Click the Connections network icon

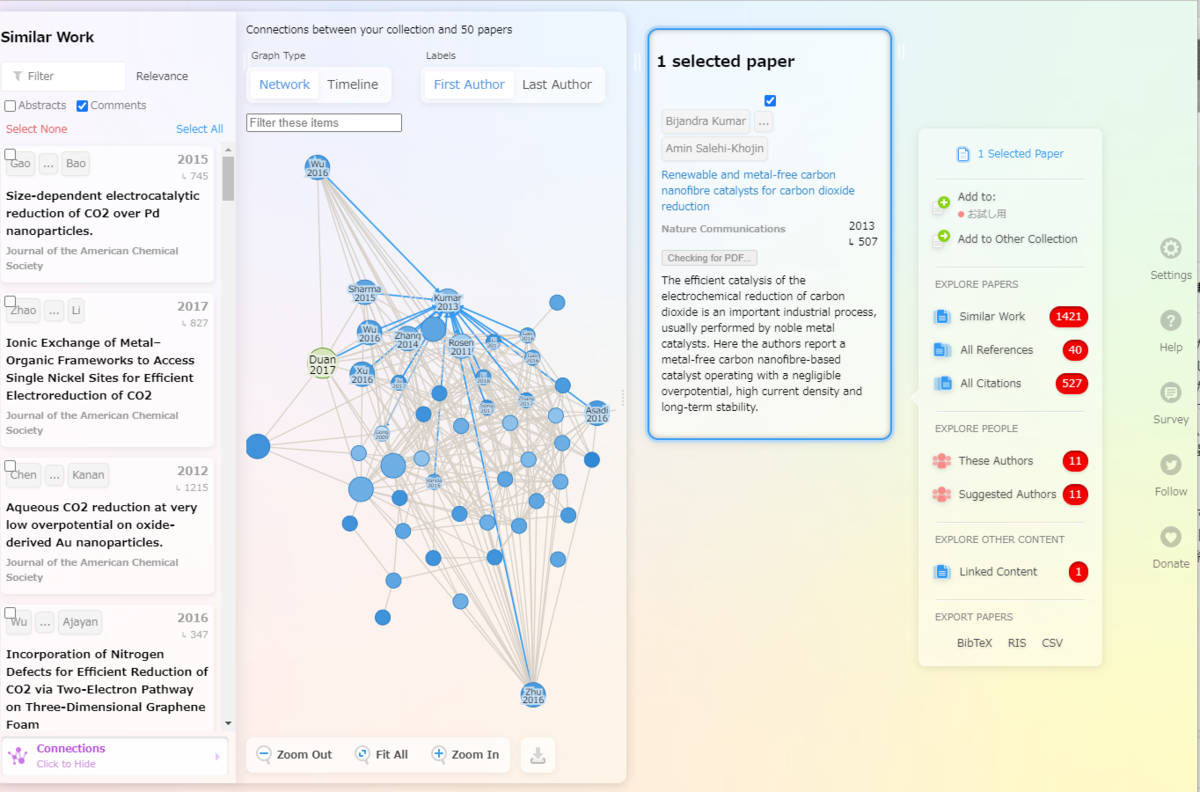coord(17,756)
